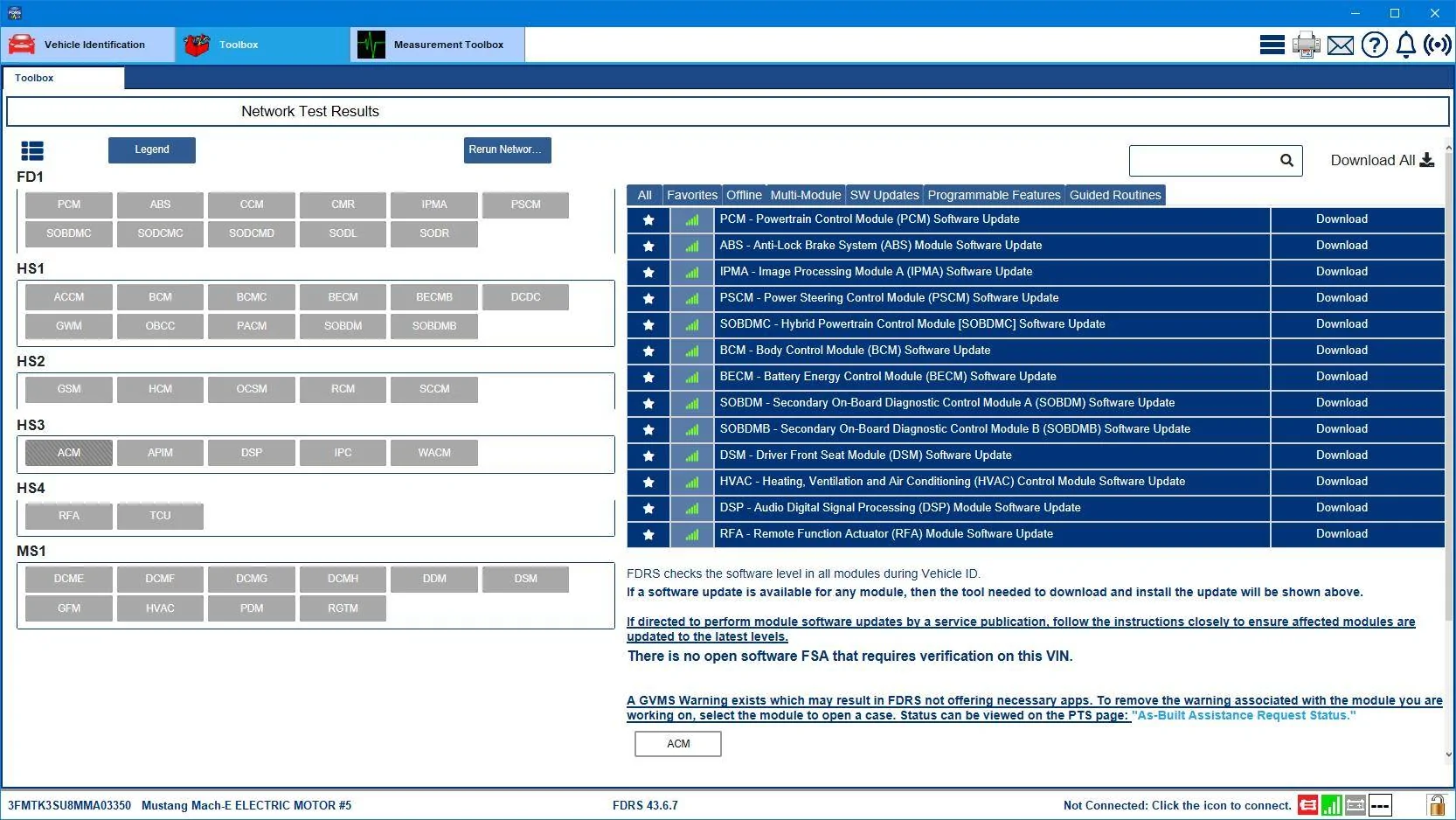The height and width of the screenshot is (820, 1456).
Task: Select the RGTM module in MS1 network
Action: pos(343,608)
